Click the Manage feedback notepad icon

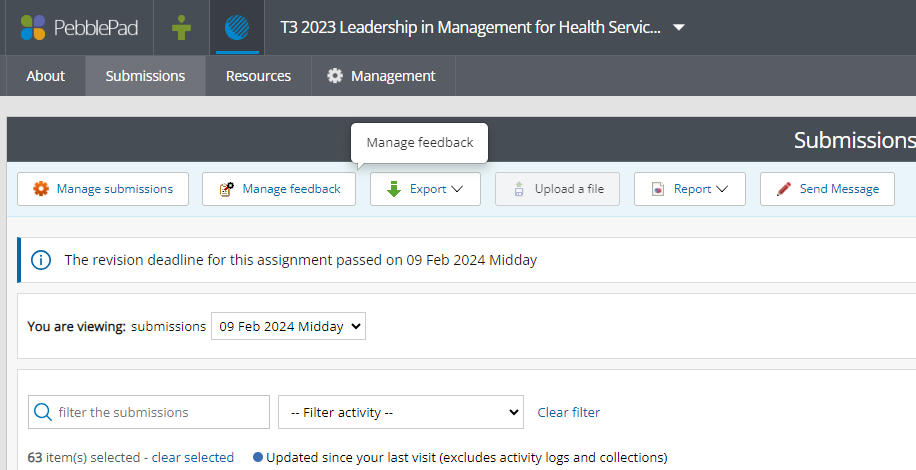click(226, 189)
